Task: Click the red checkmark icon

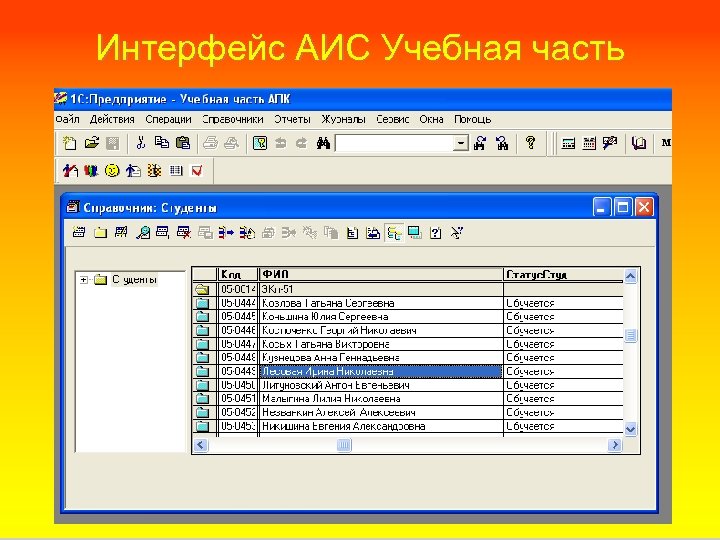Action: [197, 171]
